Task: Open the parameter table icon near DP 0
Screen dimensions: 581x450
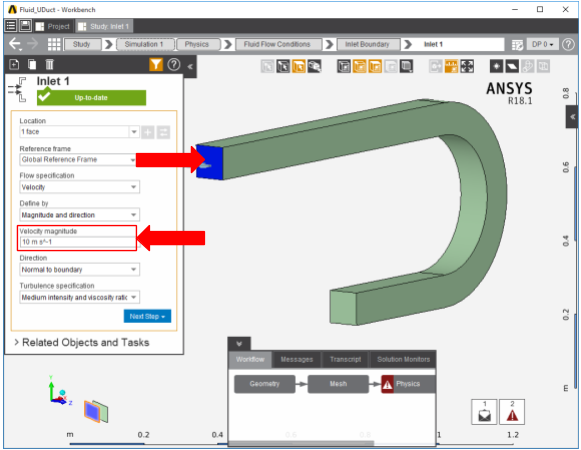Action: click(x=517, y=44)
